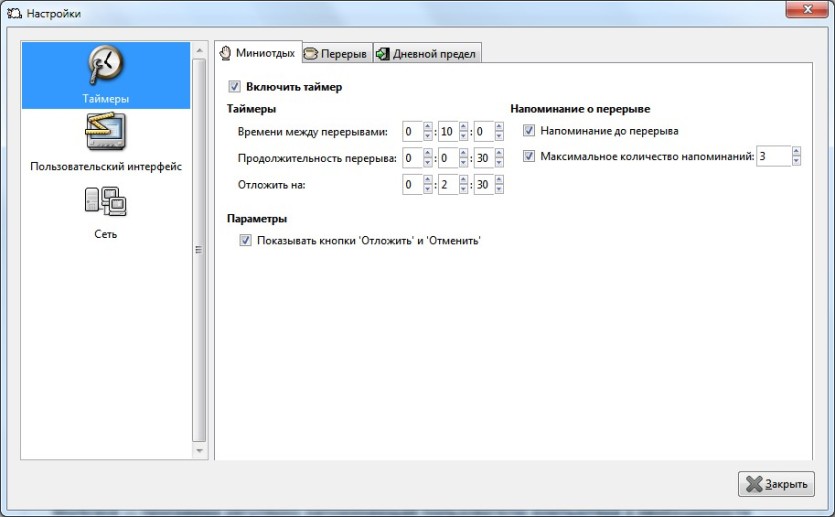The width and height of the screenshot is (835, 517).
Task: Click the Параметры section heading
Action: click(x=257, y=218)
